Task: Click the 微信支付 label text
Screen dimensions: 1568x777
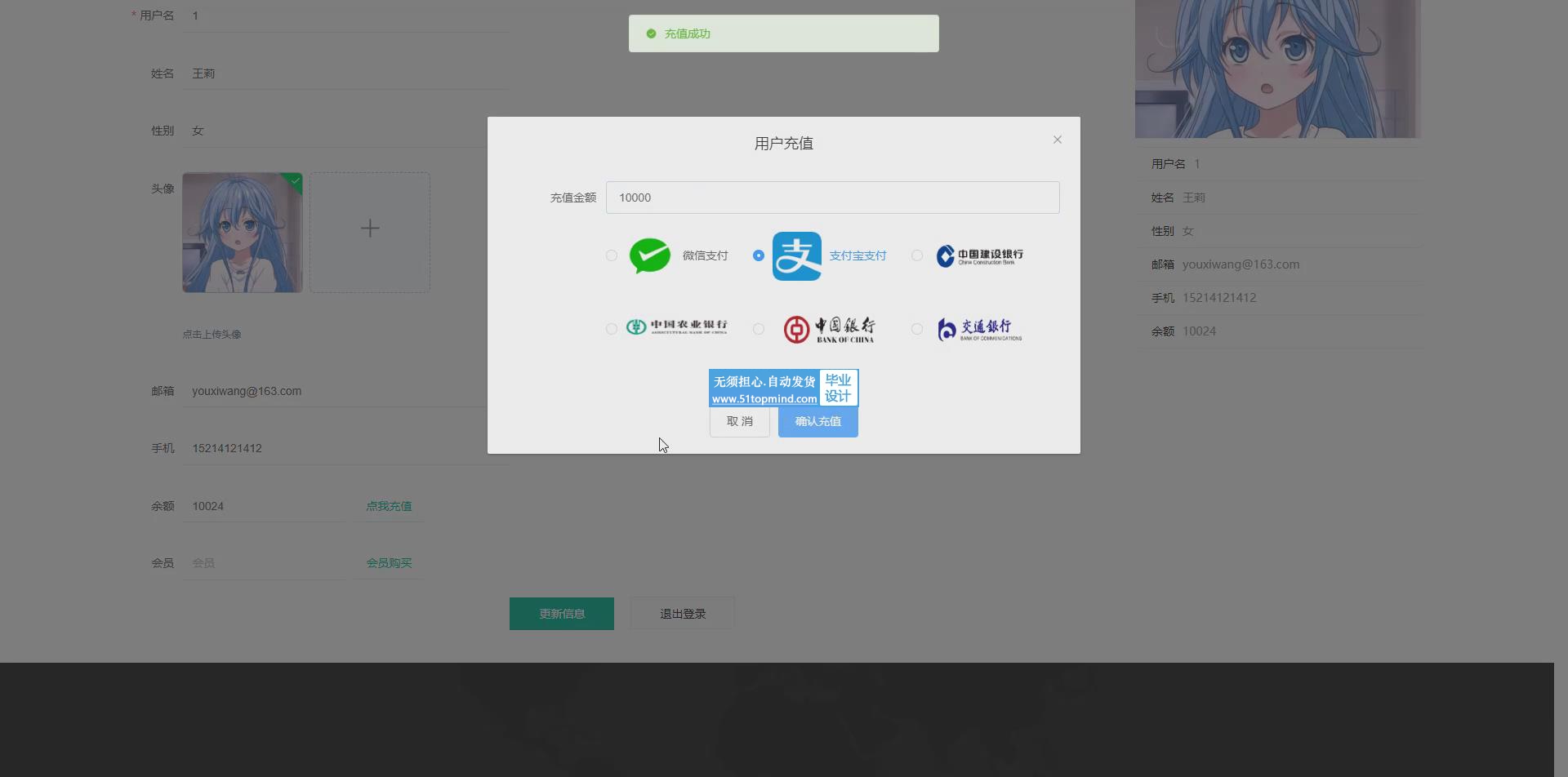Action: click(x=705, y=255)
